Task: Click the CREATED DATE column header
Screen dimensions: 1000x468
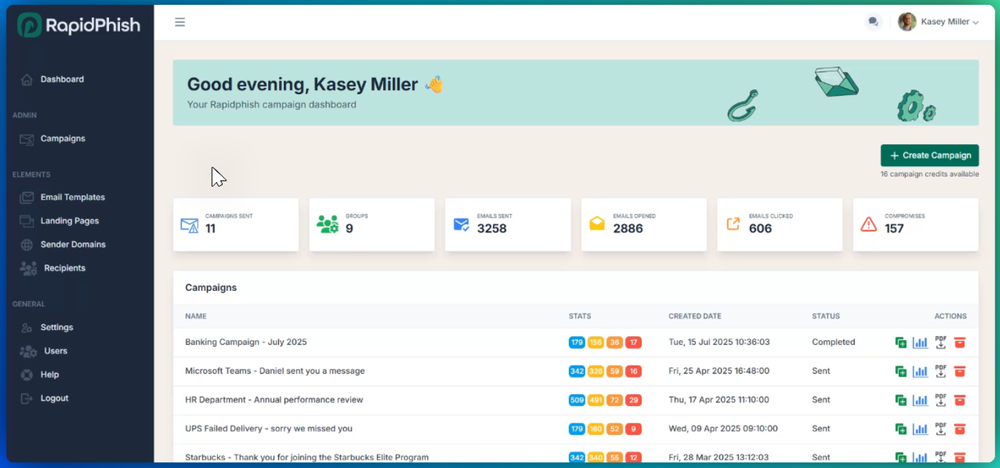Action: click(x=695, y=316)
